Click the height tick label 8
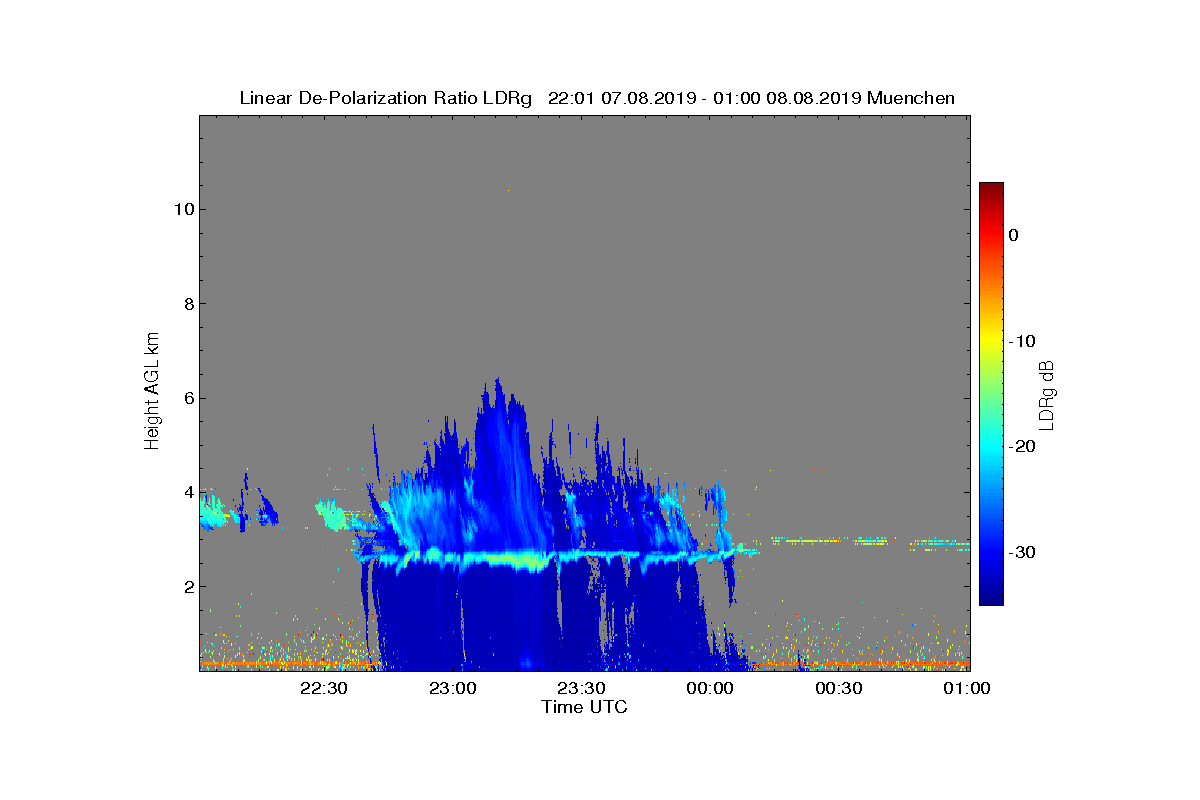 coord(187,304)
